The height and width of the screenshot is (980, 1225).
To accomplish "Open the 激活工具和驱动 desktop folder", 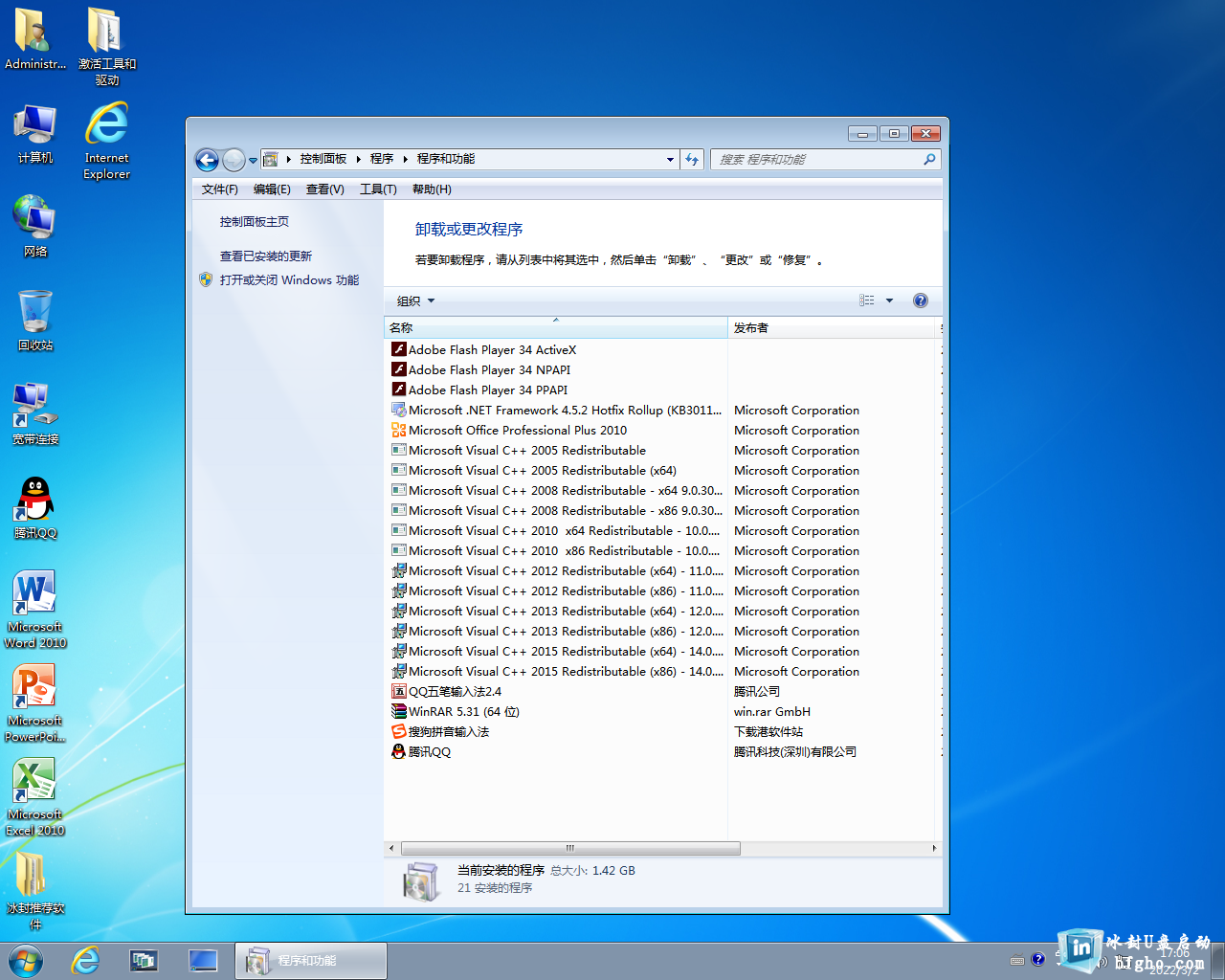I will 106,48.
